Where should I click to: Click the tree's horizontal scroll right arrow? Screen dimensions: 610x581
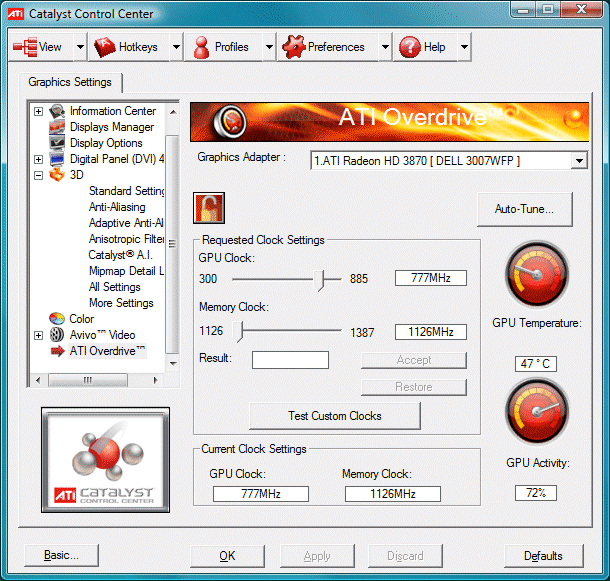click(156, 380)
